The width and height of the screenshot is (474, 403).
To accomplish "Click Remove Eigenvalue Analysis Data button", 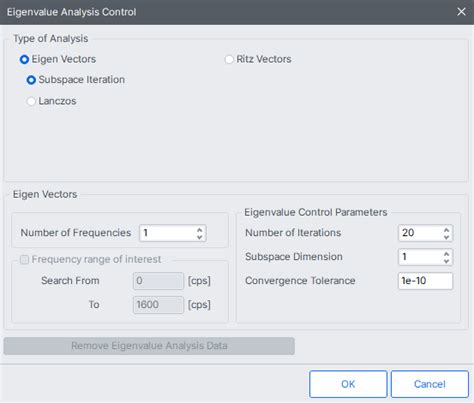I will point(149,346).
